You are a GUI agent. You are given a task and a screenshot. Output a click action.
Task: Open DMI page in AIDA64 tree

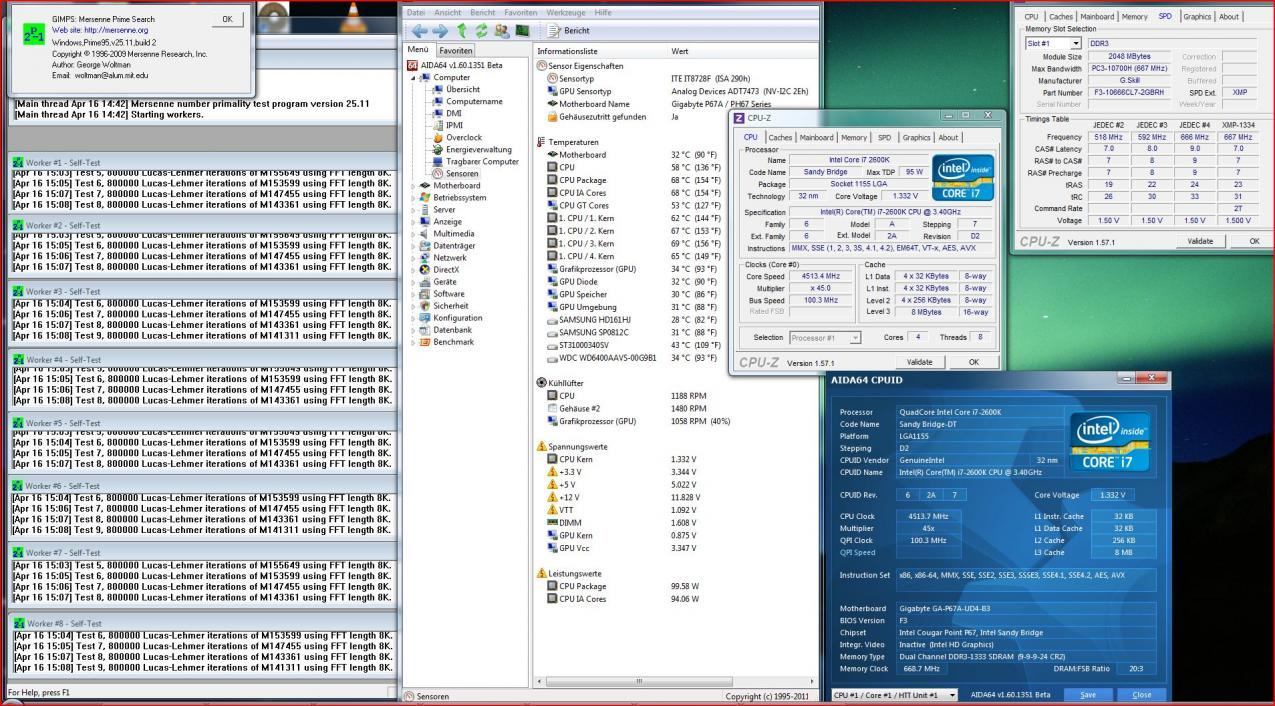pyautogui.click(x=454, y=113)
